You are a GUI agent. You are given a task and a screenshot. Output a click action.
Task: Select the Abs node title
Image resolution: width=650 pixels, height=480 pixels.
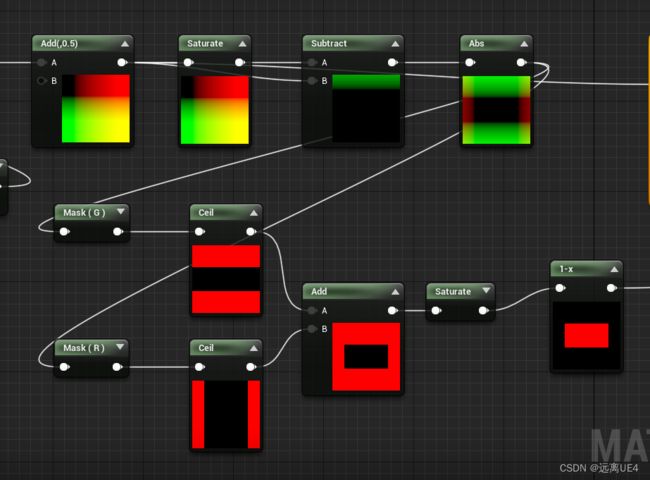click(476, 44)
